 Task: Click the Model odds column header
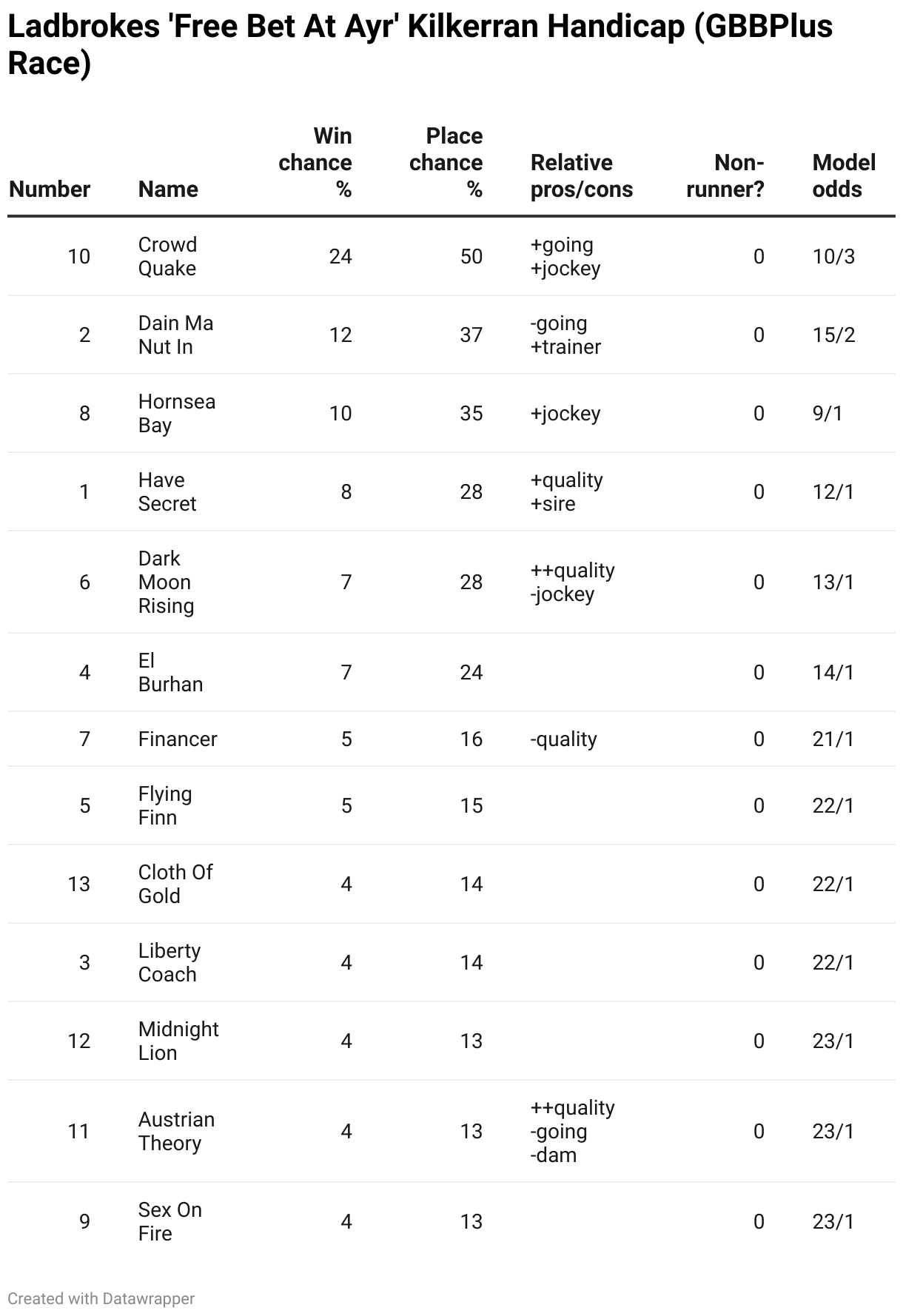click(x=844, y=176)
